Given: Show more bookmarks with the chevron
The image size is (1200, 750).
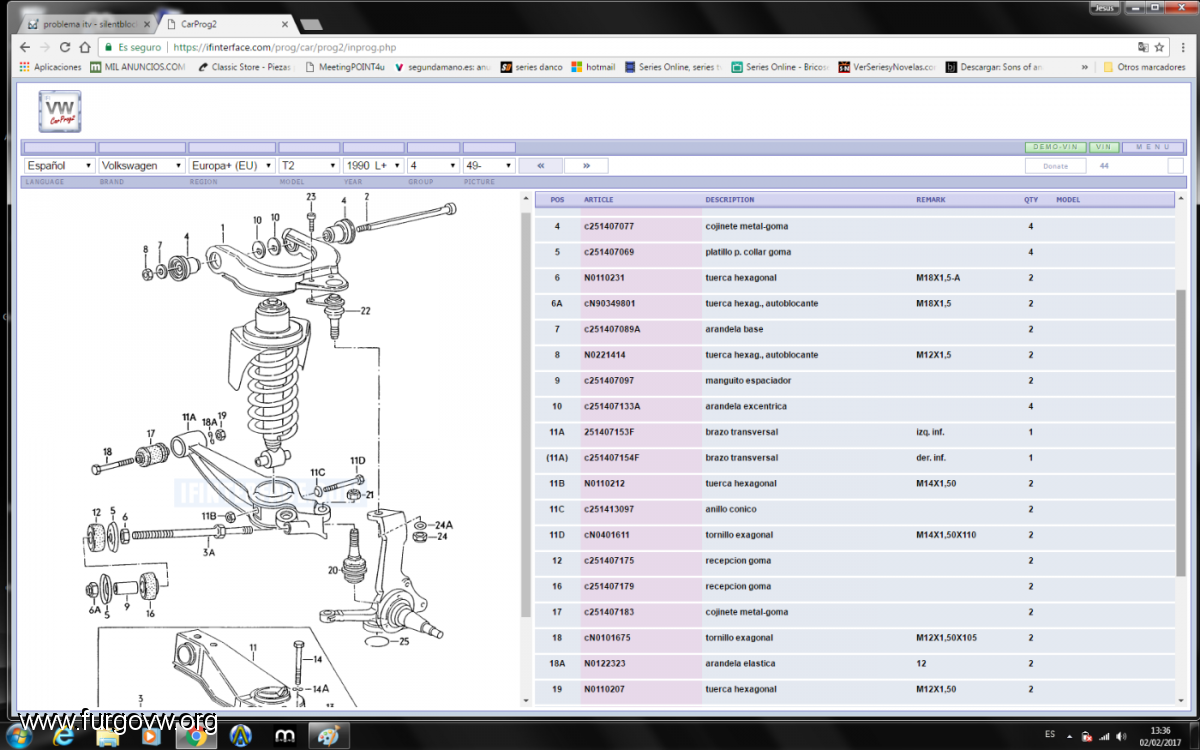Looking at the screenshot, I should pyautogui.click(x=1086, y=67).
